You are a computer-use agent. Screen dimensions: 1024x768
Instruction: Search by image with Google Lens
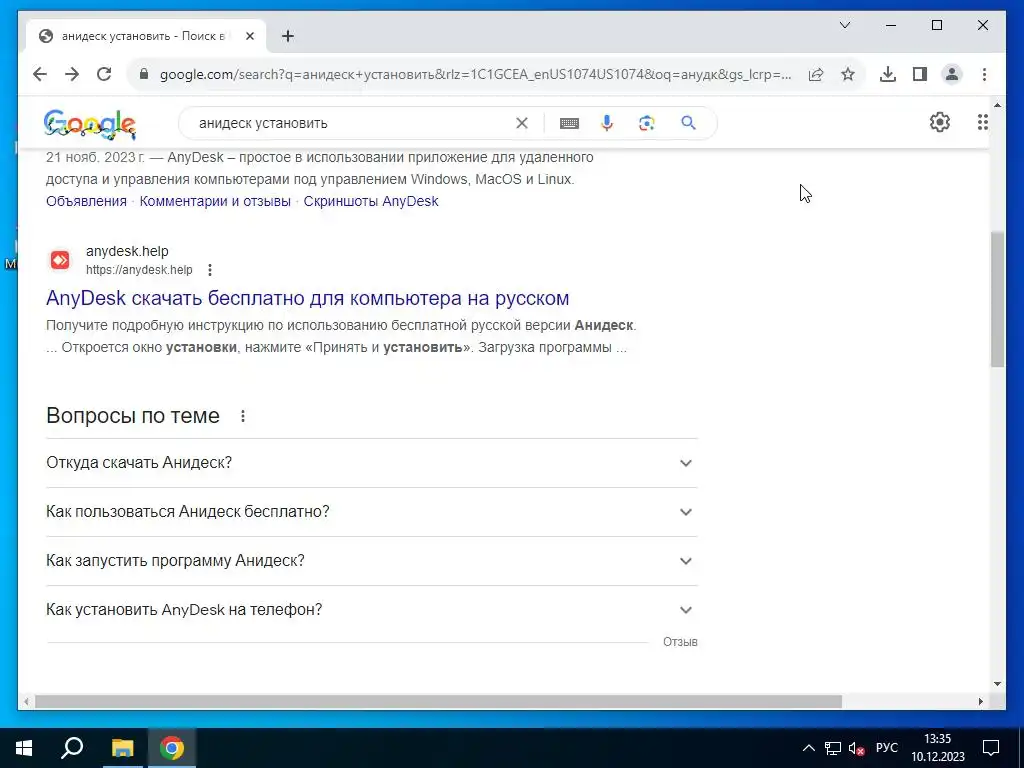647,123
